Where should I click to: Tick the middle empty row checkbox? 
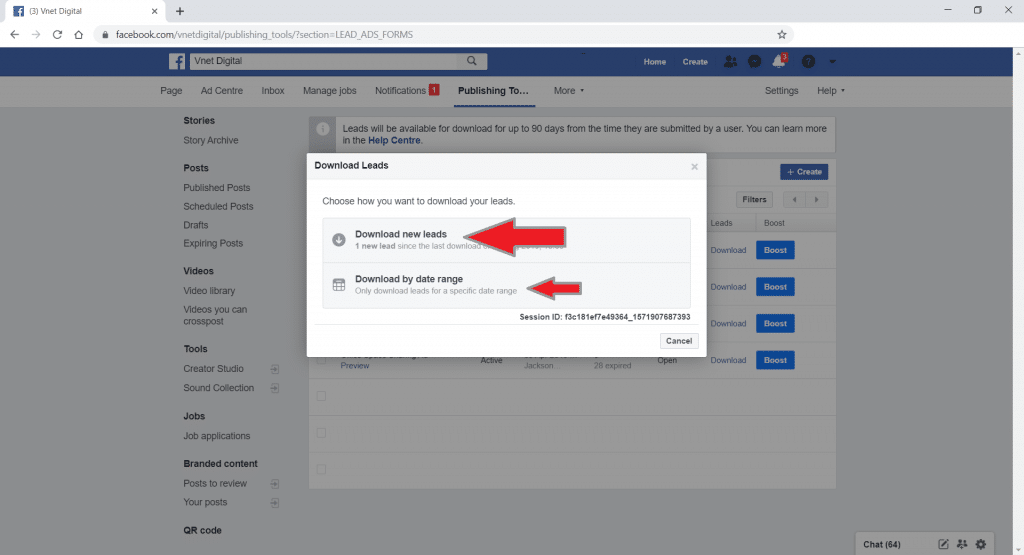pyautogui.click(x=321, y=432)
